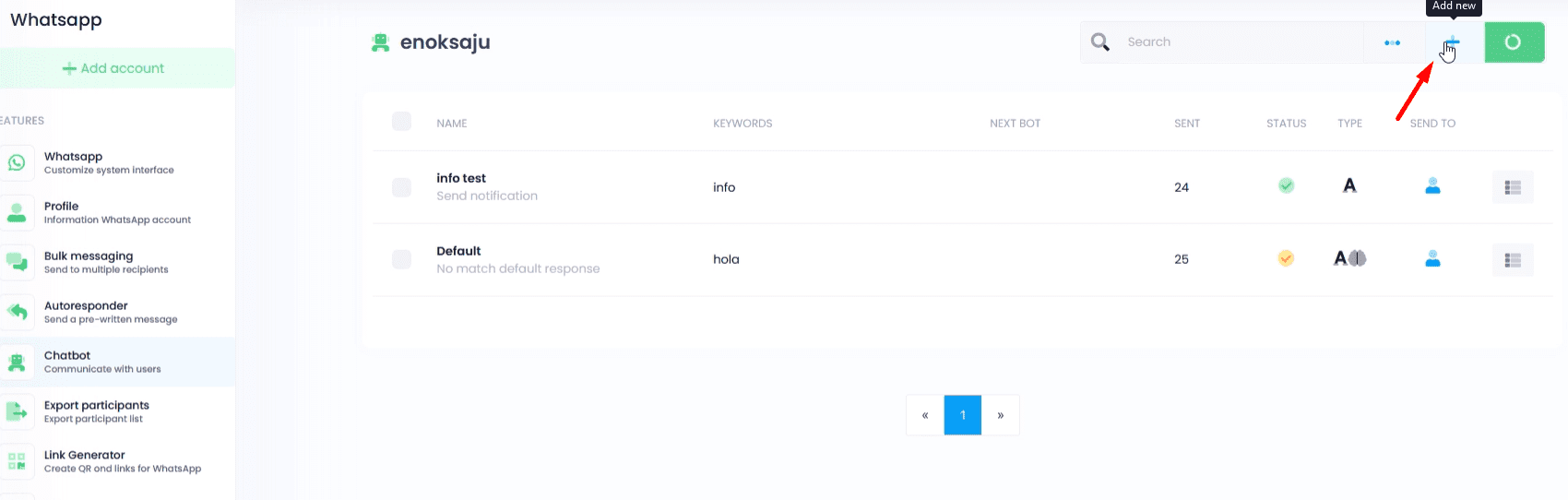The height and width of the screenshot is (500, 1568).
Task: Click the Add account button
Action: pos(113,68)
